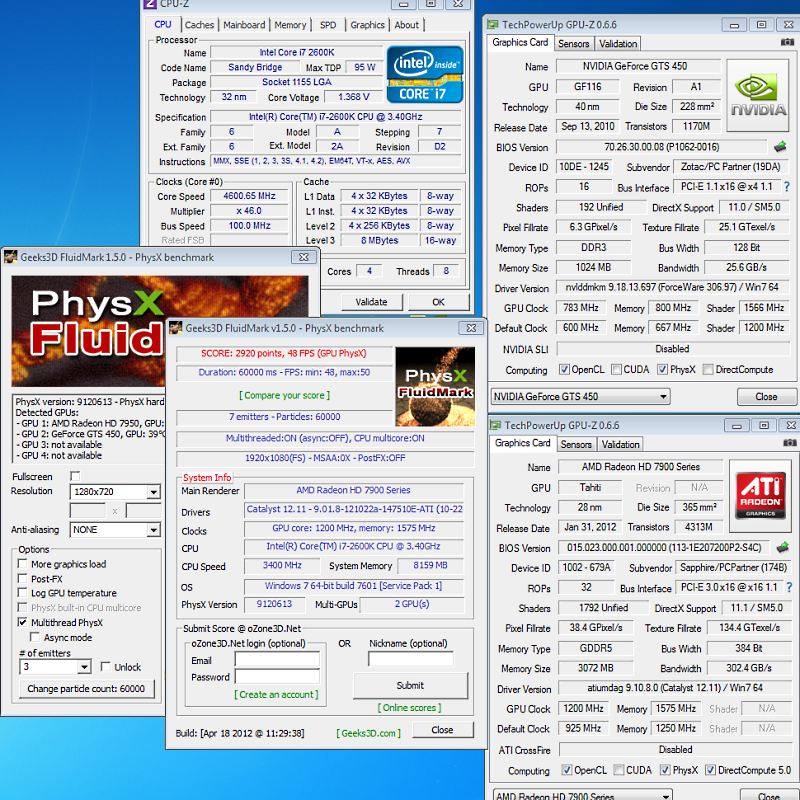
Task: Save BIOS using chip icon in AMD GPU-Z
Action: [783, 547]
